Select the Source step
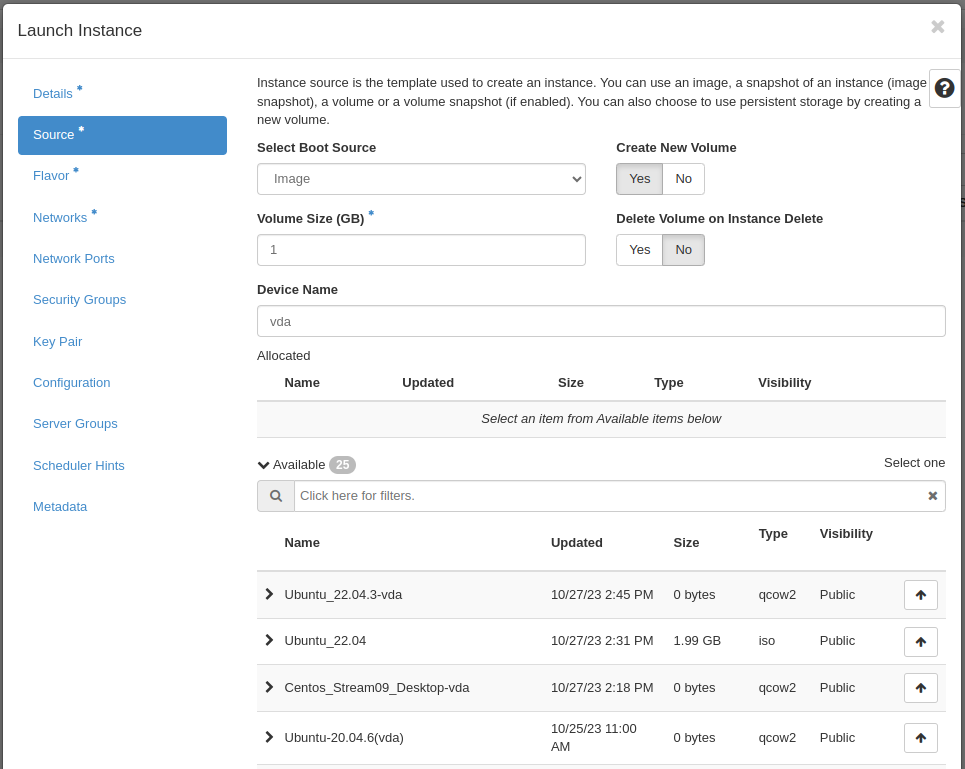Viewport: 965px width, 769px height. tap(122, 135)
